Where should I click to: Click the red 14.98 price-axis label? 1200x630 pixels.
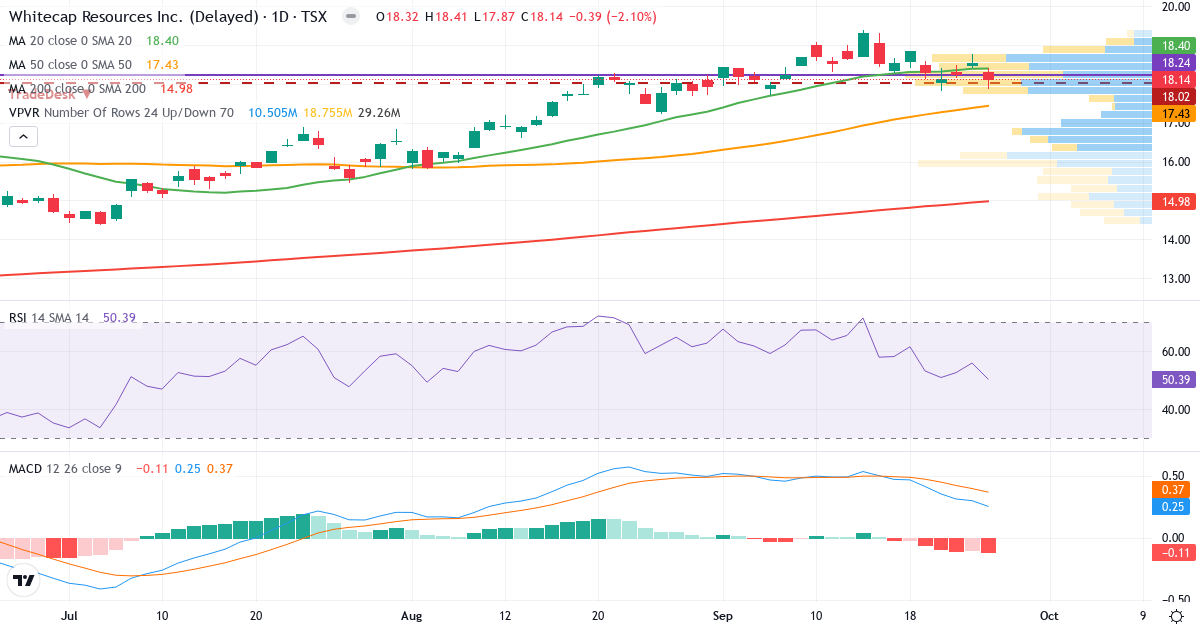(x=1173, y=202)
